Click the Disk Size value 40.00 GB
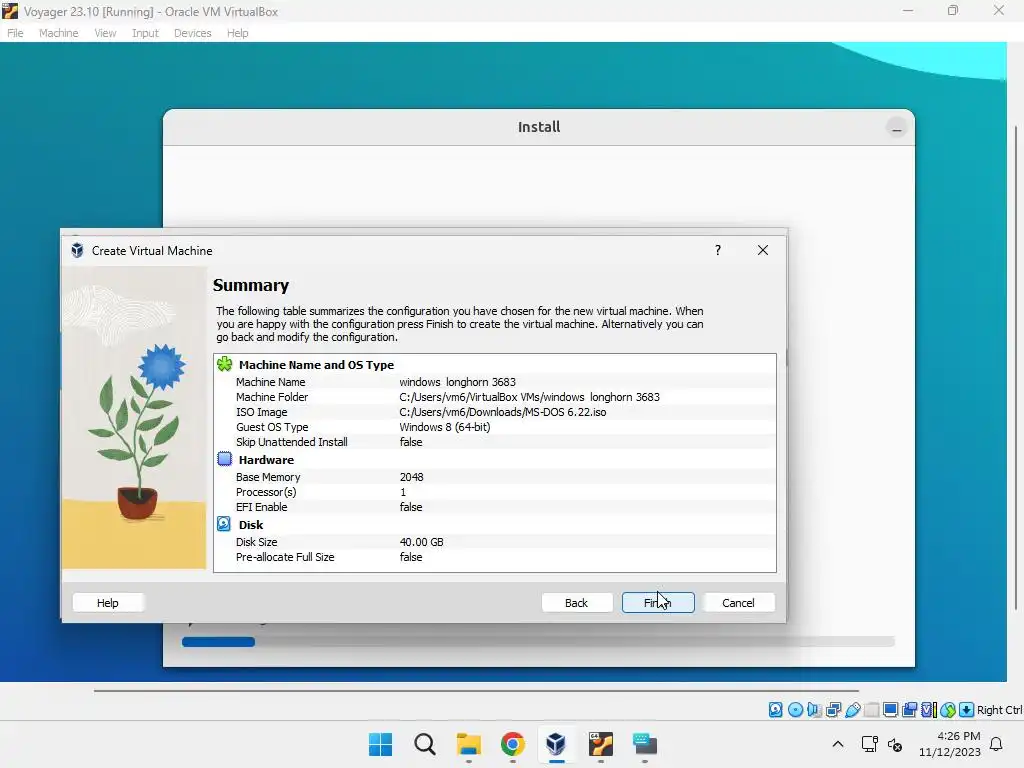Image resolution: width=1024 pixels, height=768 pixels. (x=421, y=542)
